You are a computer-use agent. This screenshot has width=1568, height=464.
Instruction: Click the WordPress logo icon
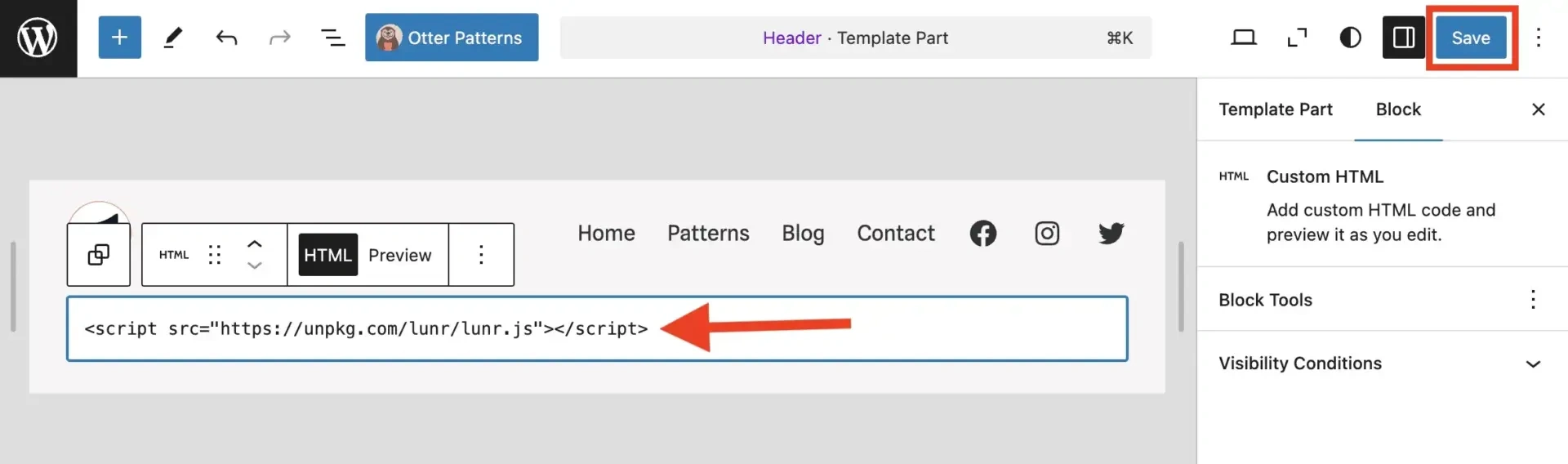pyautogui.click(x=38, y=38)
